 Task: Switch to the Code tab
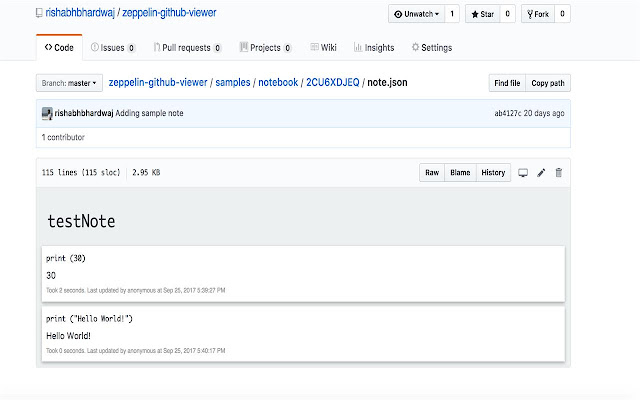click(59, 48)
